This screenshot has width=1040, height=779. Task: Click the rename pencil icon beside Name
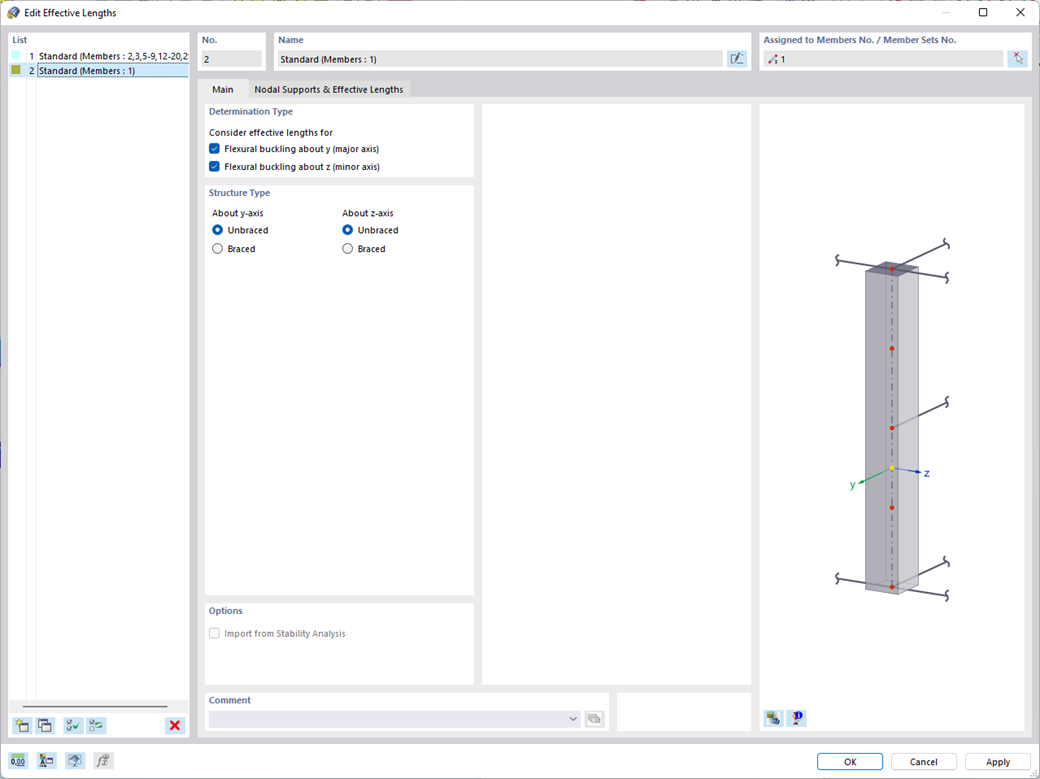[x=737, y=58]
